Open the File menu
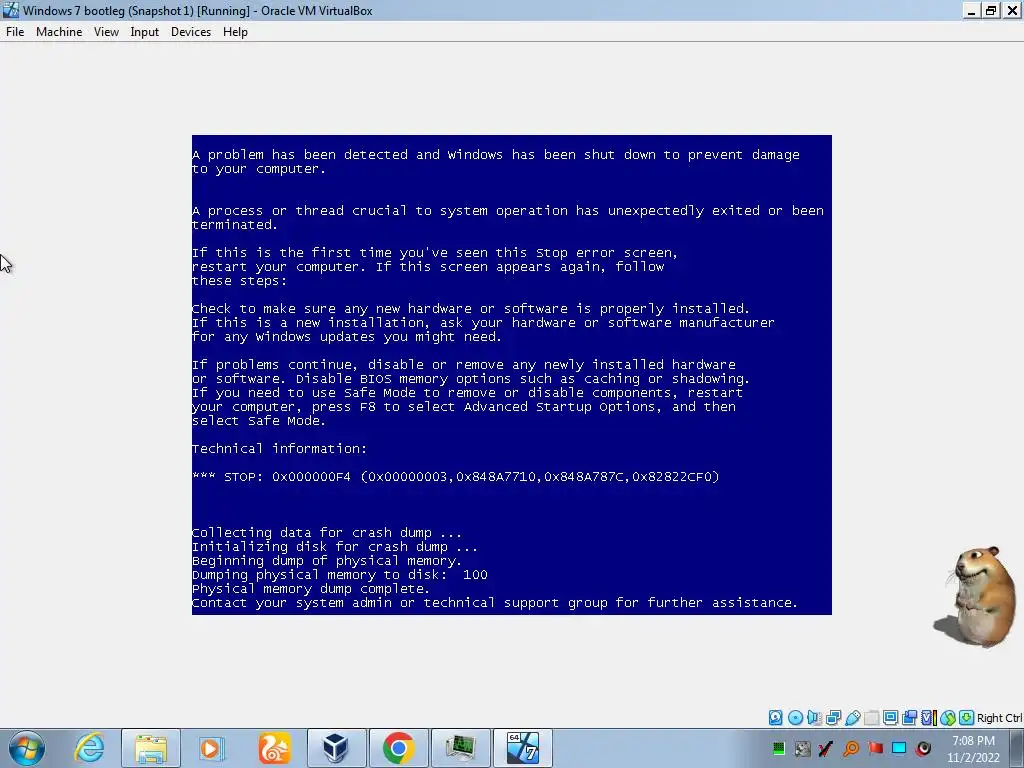The image size is (1024, 768). 14,31
